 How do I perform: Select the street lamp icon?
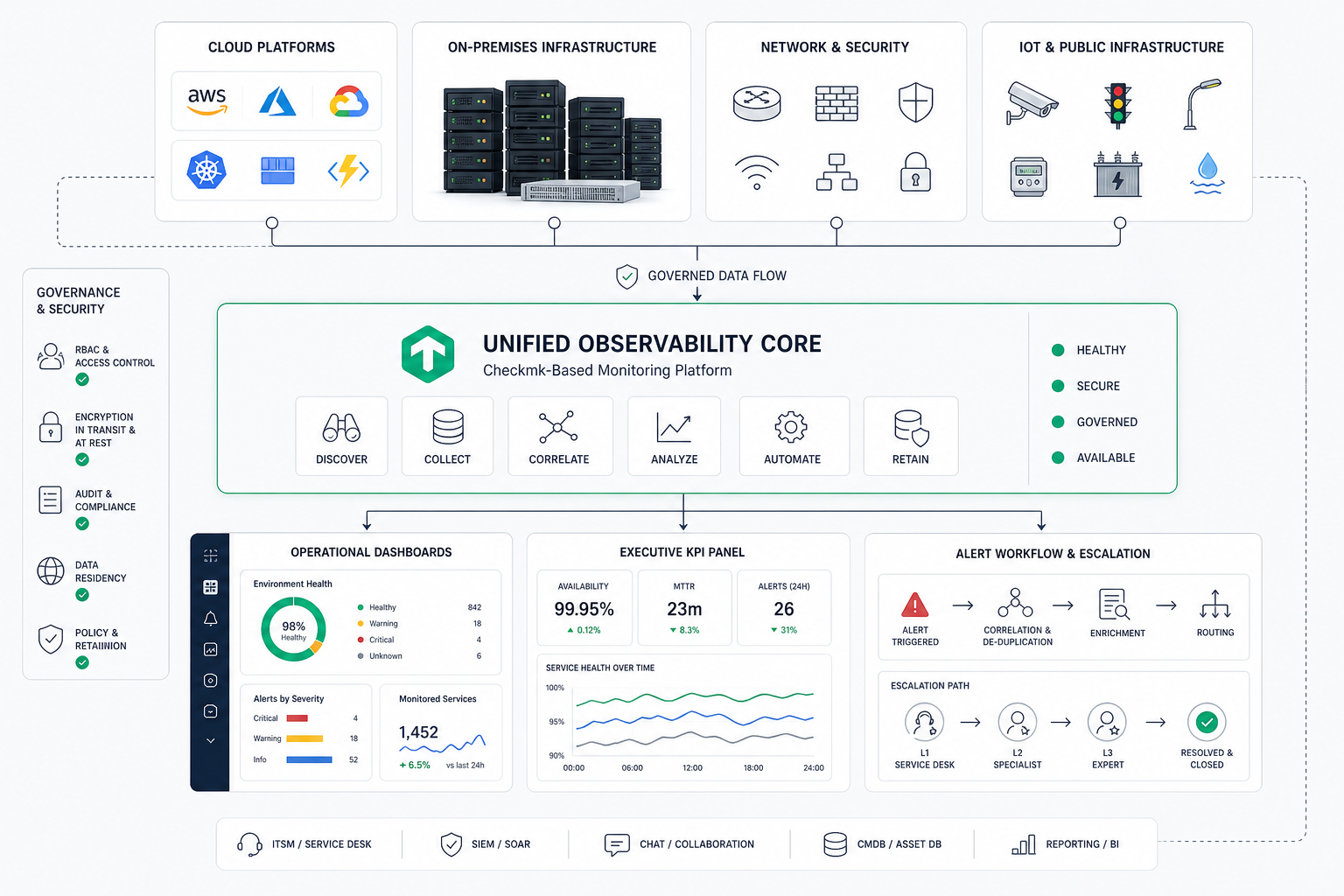click(x=1201, y=104)
